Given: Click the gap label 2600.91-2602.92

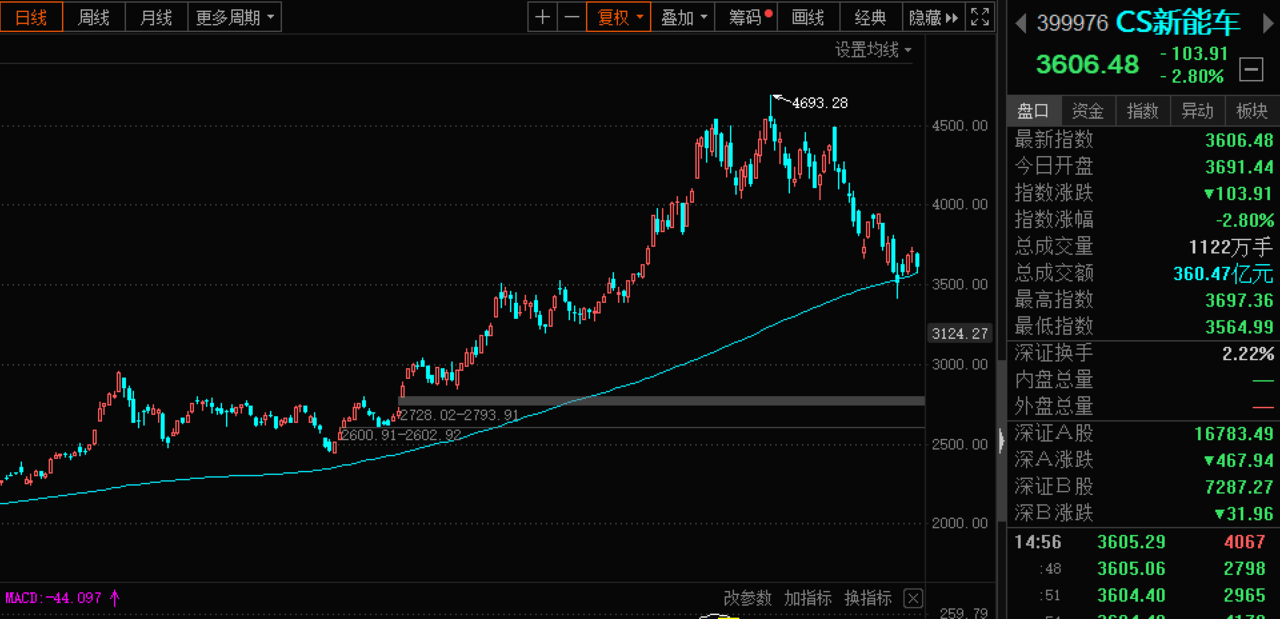Looking at the screenshot, I should [401, 435].
